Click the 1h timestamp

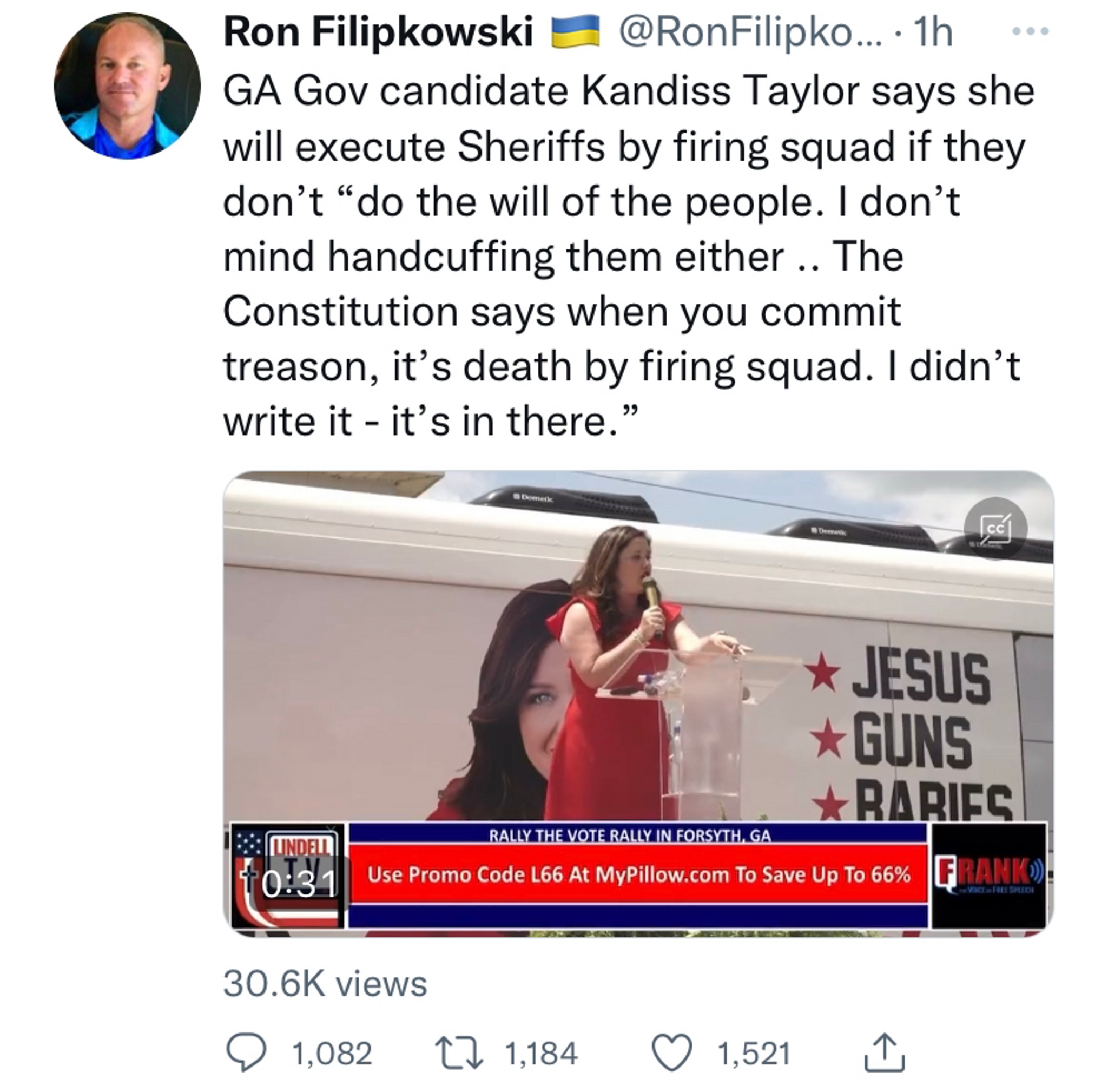pyautogui.click(x=934, y=32)
